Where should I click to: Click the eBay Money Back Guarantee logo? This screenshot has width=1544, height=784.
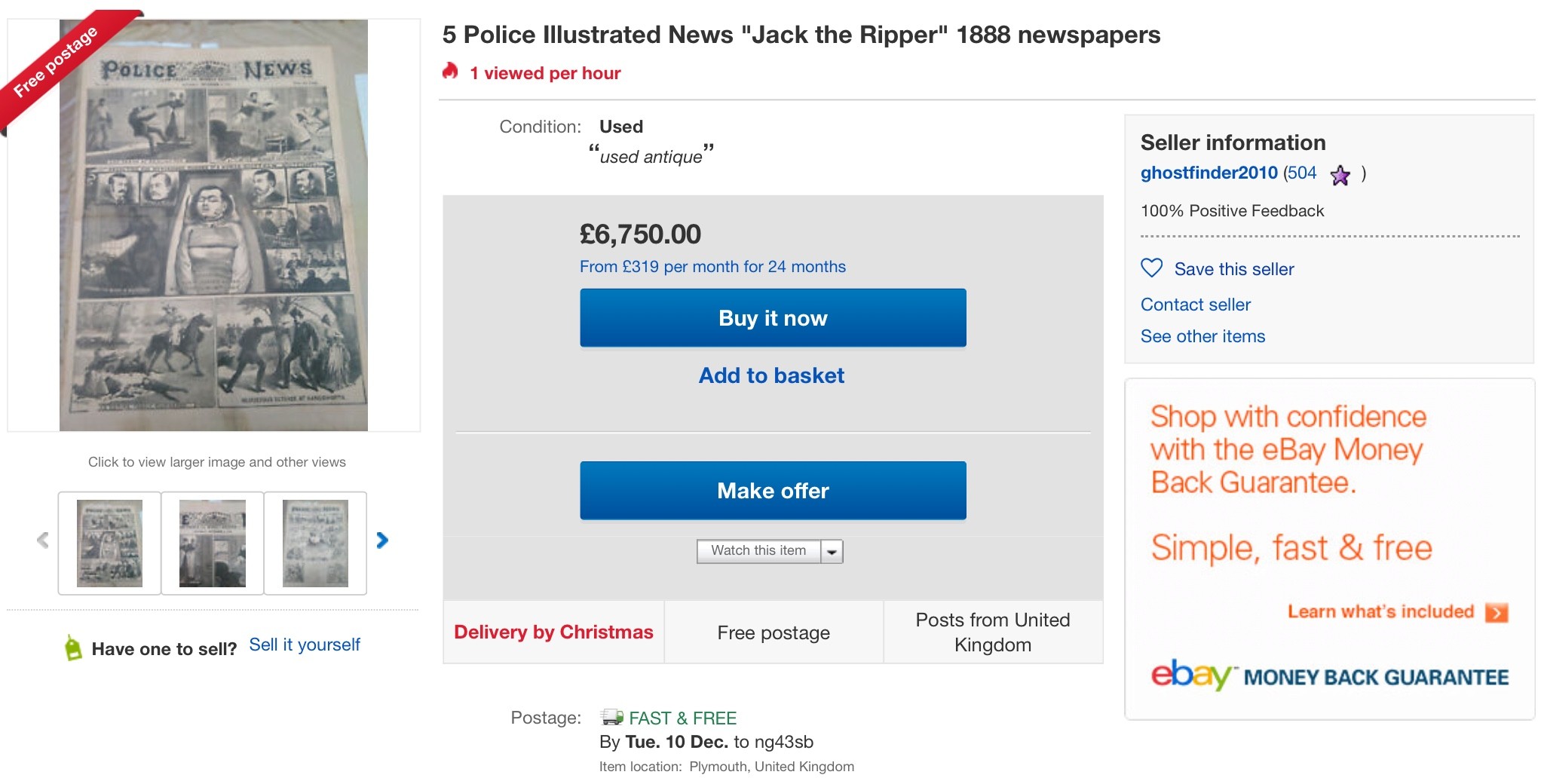pos(1330,675)
